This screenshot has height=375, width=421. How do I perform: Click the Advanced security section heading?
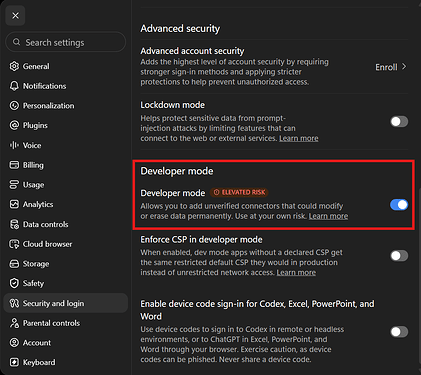pos(180,29)
